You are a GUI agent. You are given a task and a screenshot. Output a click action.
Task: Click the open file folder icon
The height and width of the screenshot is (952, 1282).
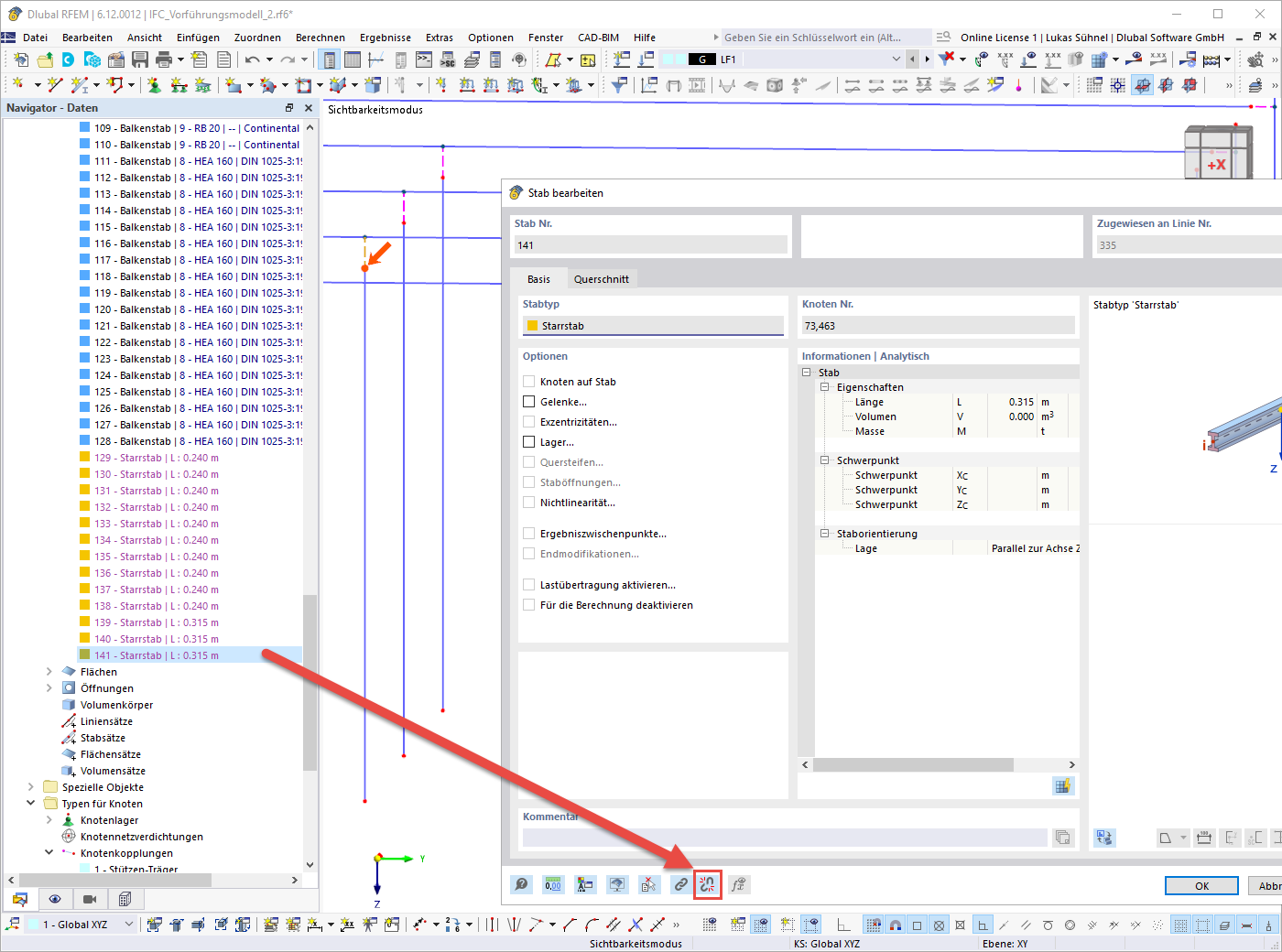coord(45,59)
